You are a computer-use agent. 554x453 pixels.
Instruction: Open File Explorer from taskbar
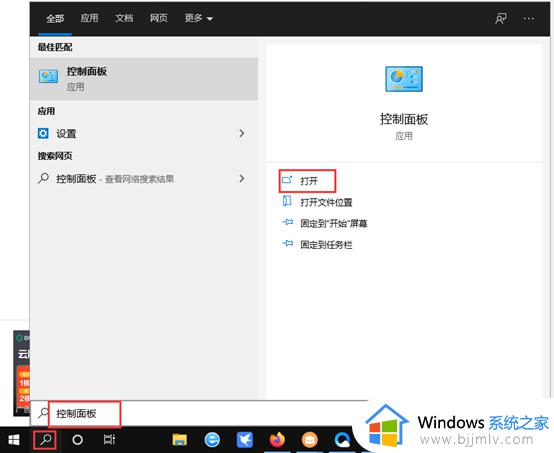(179, 440)
